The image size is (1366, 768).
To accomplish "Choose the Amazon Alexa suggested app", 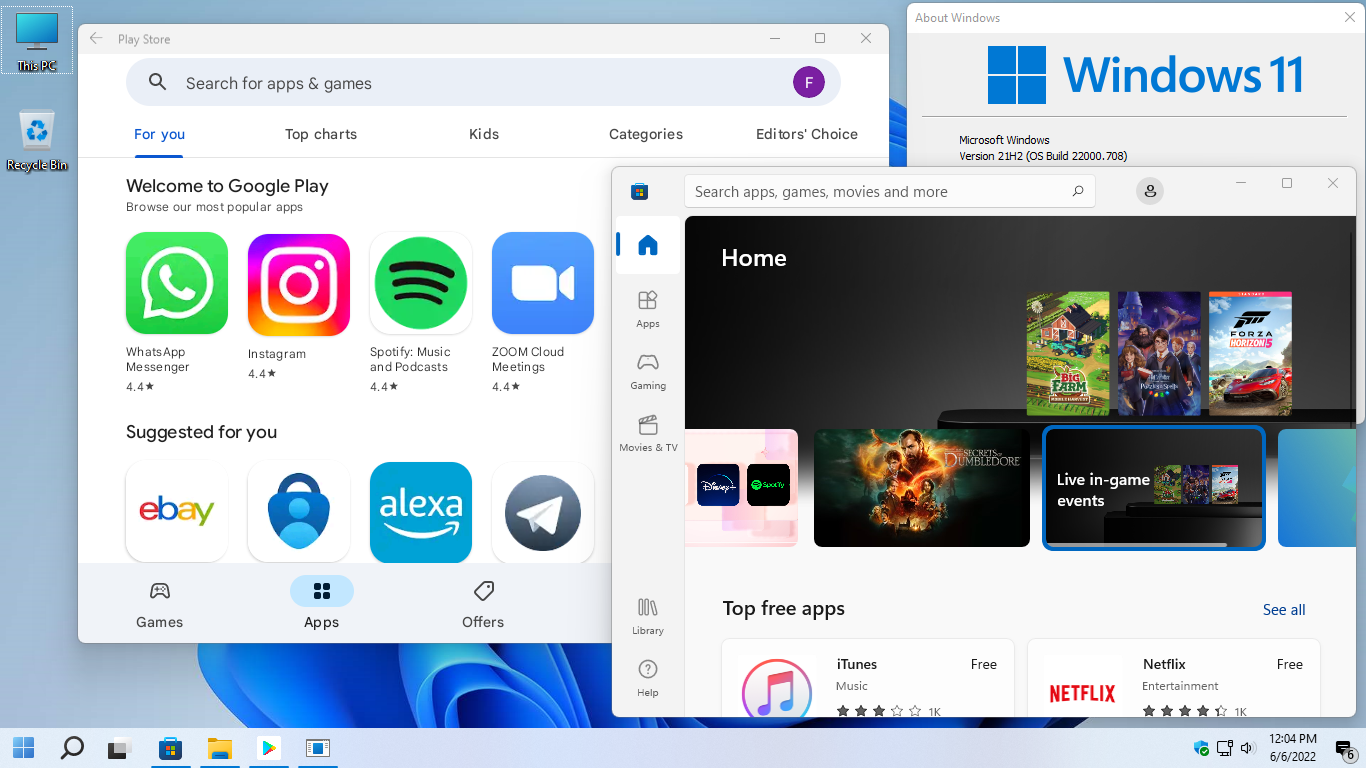I will pos(421,511).
